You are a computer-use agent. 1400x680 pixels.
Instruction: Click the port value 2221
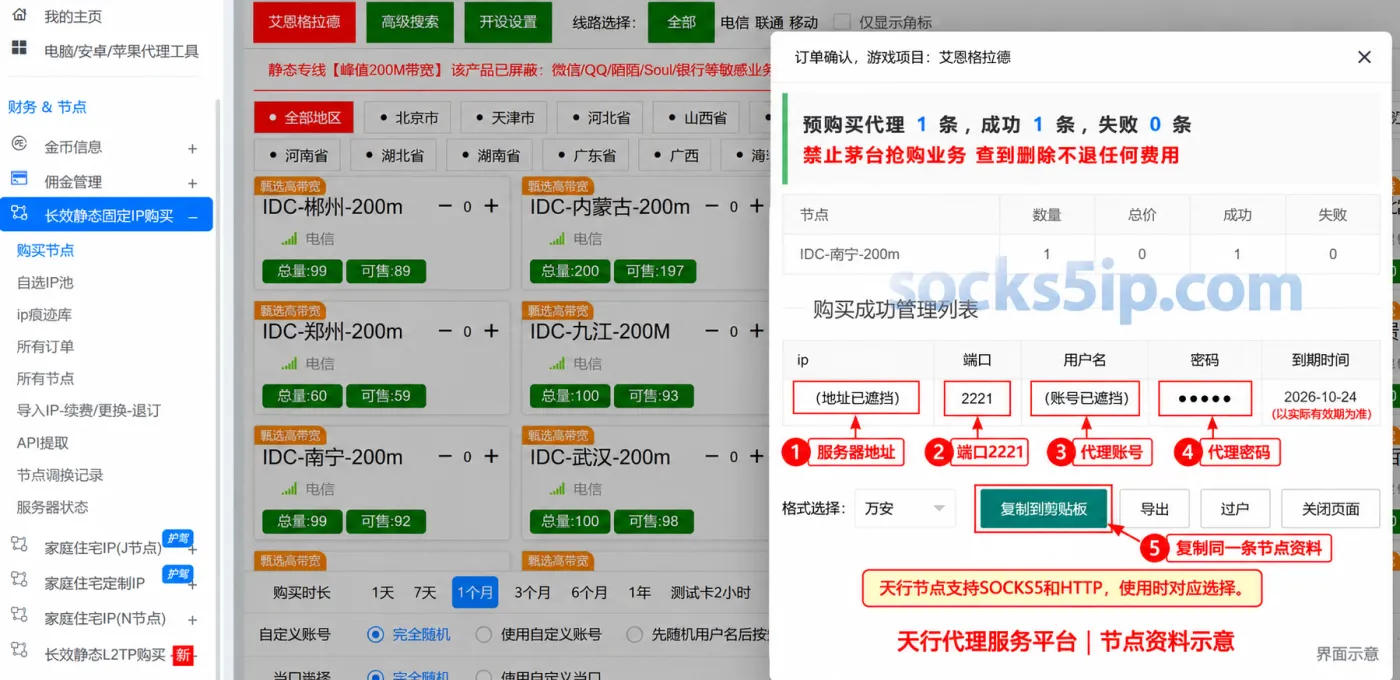977,398
